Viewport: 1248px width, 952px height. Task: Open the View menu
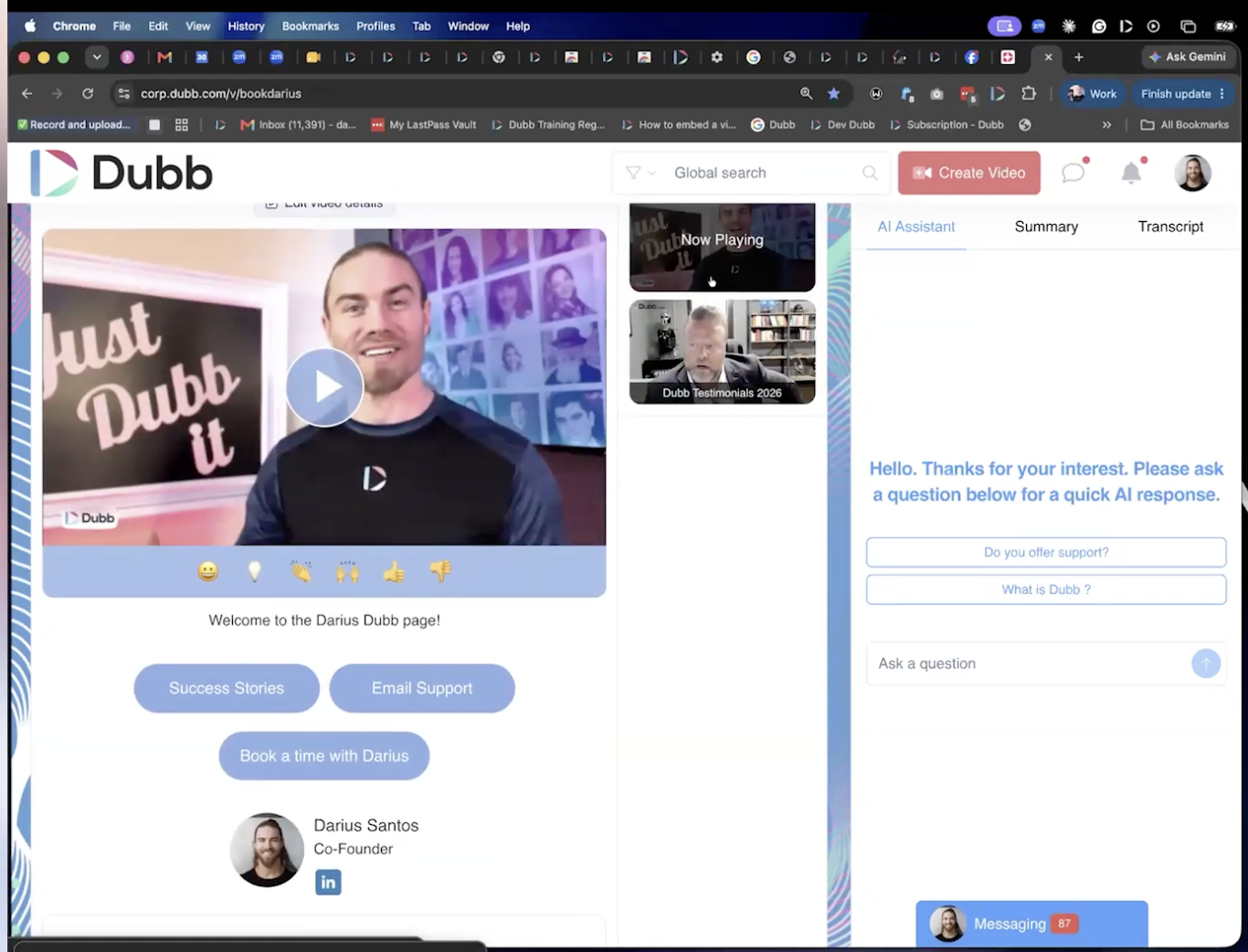[x=197, y=26]
